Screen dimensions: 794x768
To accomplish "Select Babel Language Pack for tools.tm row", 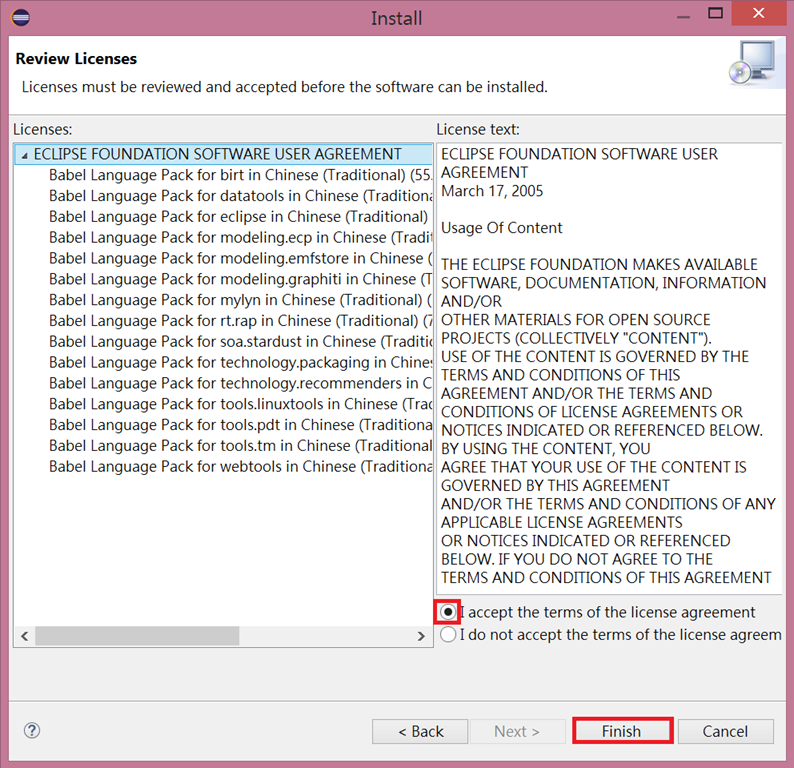I will pos(241,446).
